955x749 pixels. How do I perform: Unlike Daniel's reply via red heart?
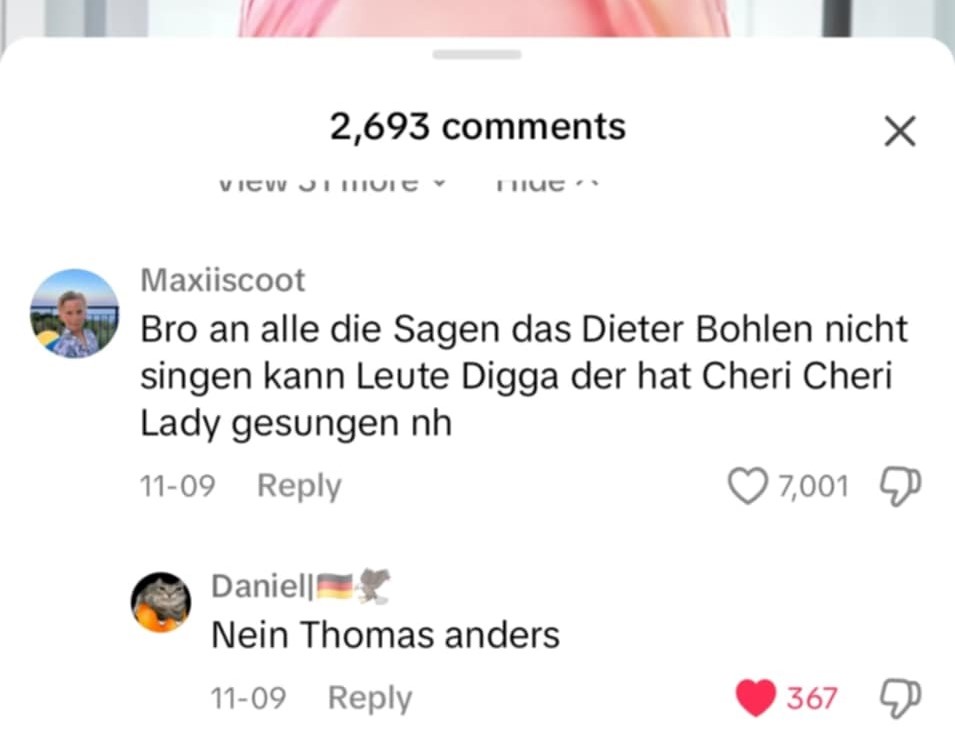pos(756,697)
